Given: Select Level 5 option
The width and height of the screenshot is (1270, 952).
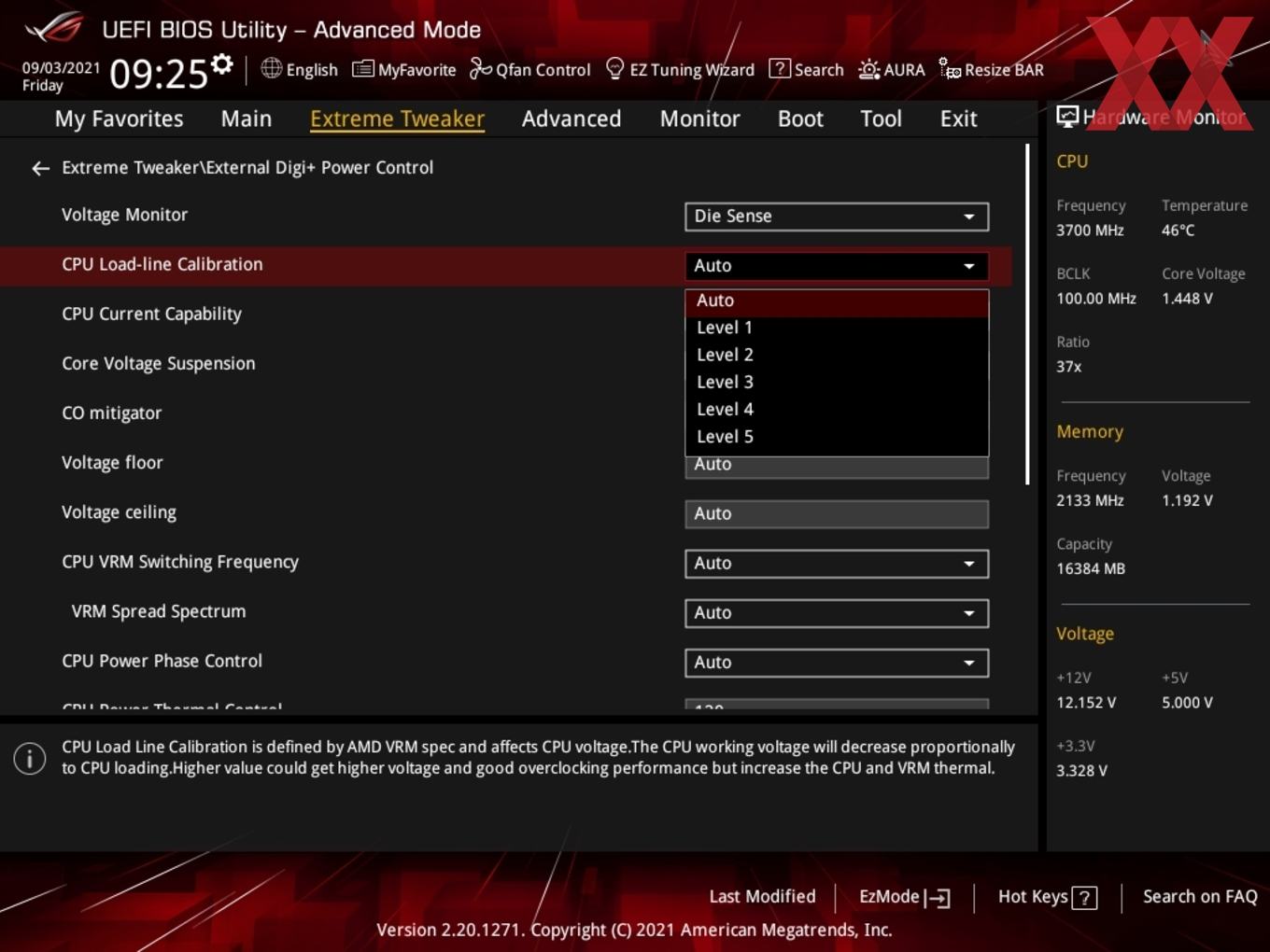Looking at the screenshot, I should tap(837, 436).
